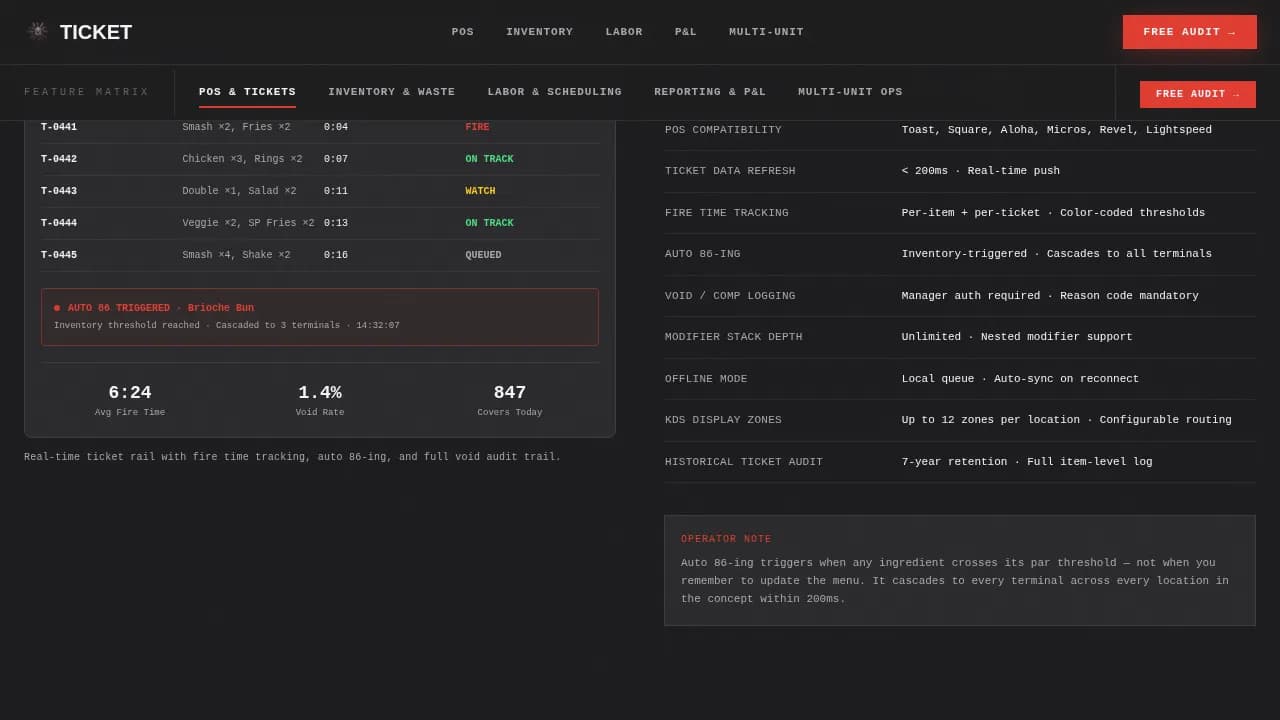Click the 847 Covers Today stat
Screen dimensions: 1280x720
(509, 401)
